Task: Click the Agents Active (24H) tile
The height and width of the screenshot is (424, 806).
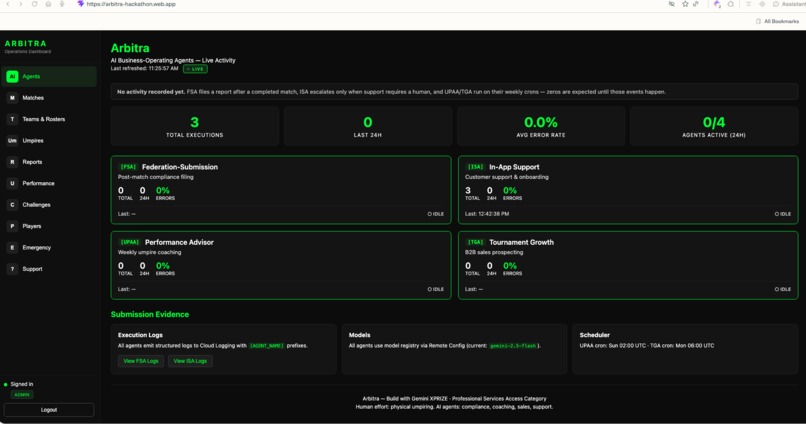Action: (714, 126)
